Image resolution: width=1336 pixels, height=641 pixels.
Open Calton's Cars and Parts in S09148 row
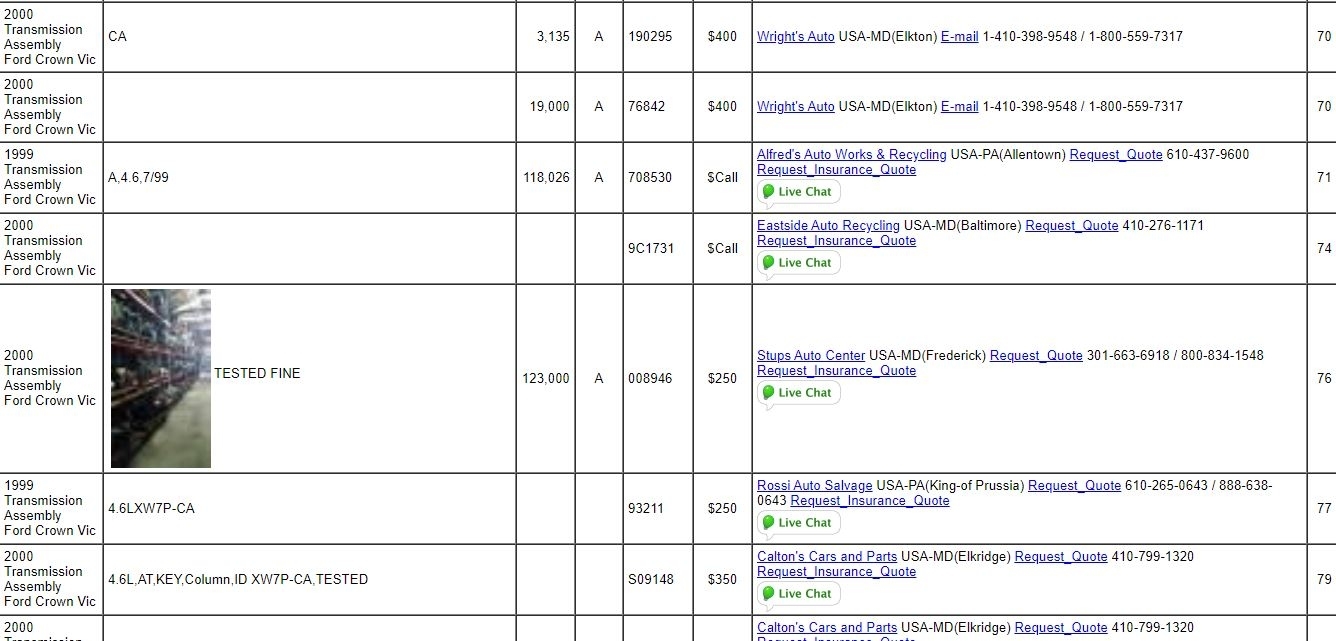click(827, 557)
